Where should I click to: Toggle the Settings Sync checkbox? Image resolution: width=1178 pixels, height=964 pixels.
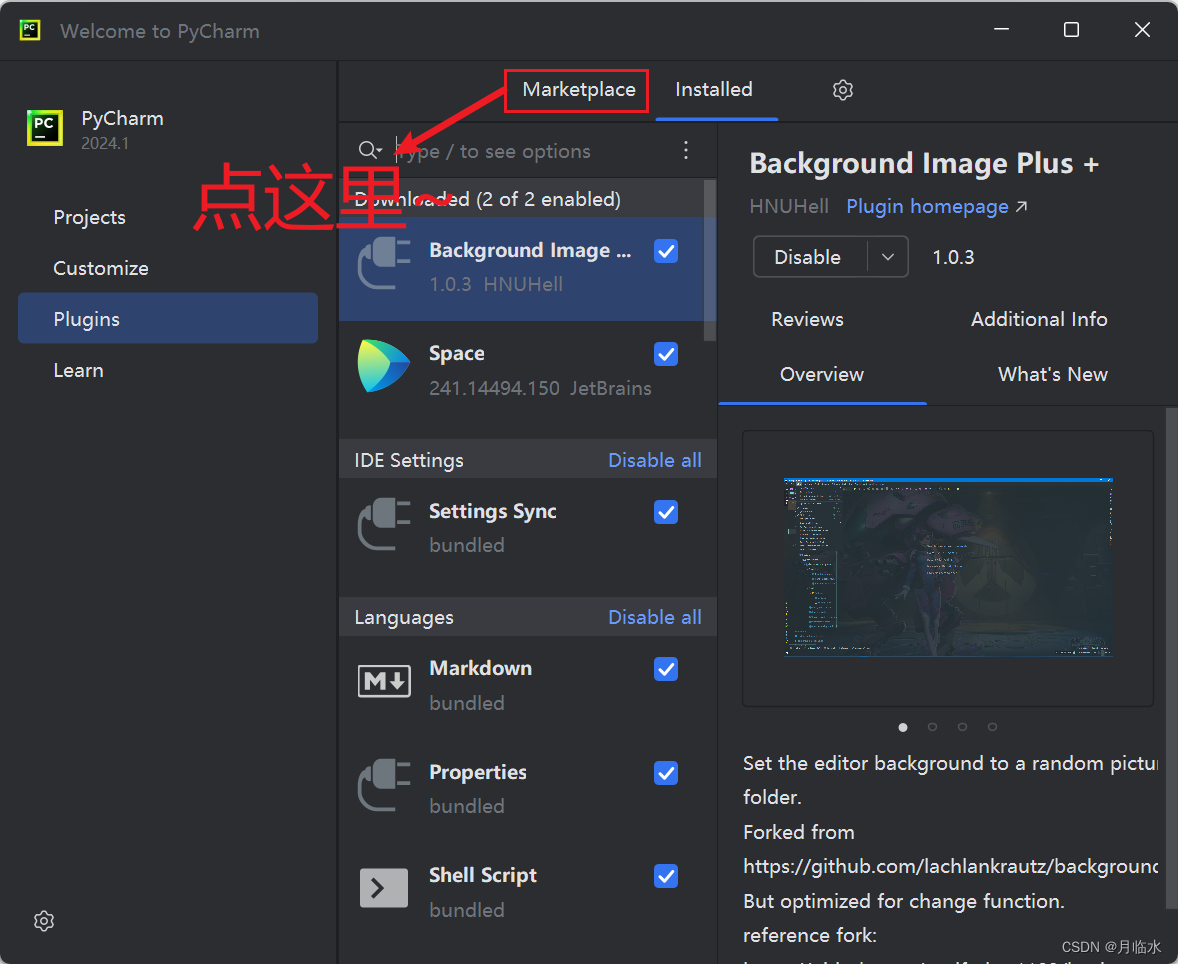[666, 512]
